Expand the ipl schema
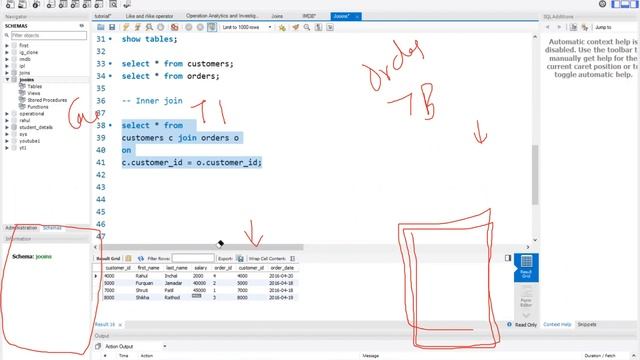 (7, 66)
